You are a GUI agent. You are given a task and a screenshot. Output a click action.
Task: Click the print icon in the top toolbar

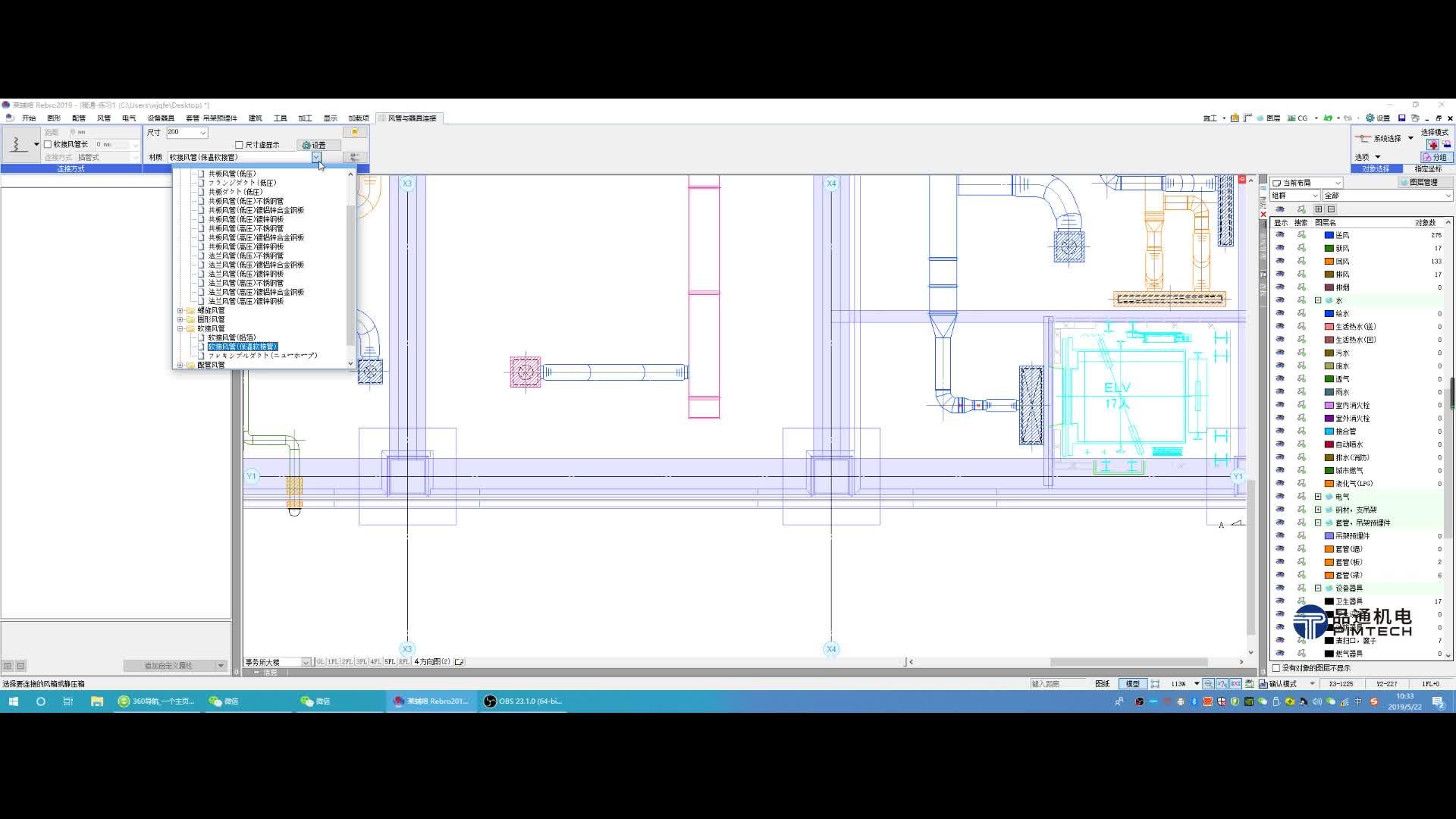tap(1415, 118)
